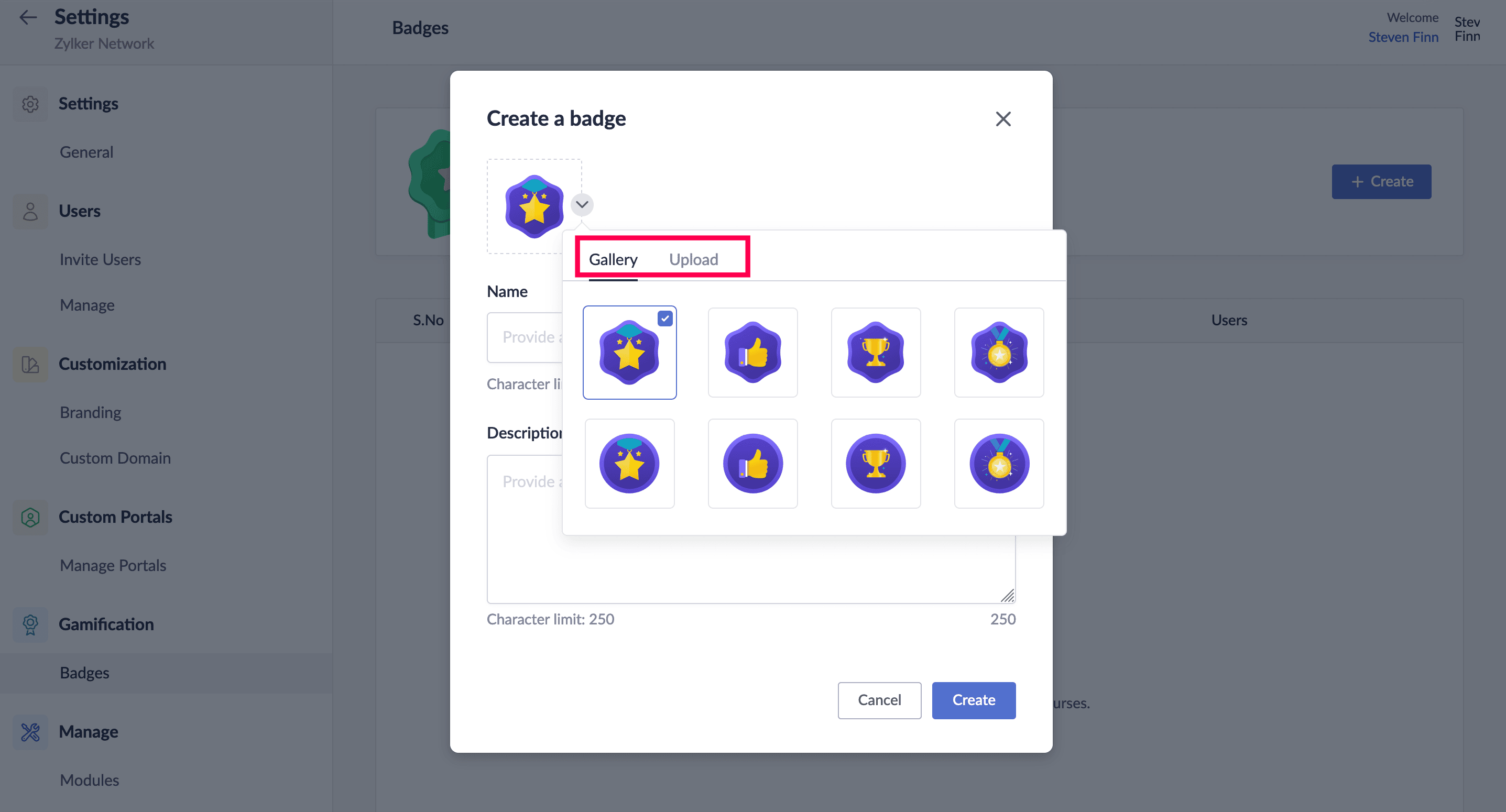
Task: Select the hexagon thumbs-up badge icon
Action: 752,353
